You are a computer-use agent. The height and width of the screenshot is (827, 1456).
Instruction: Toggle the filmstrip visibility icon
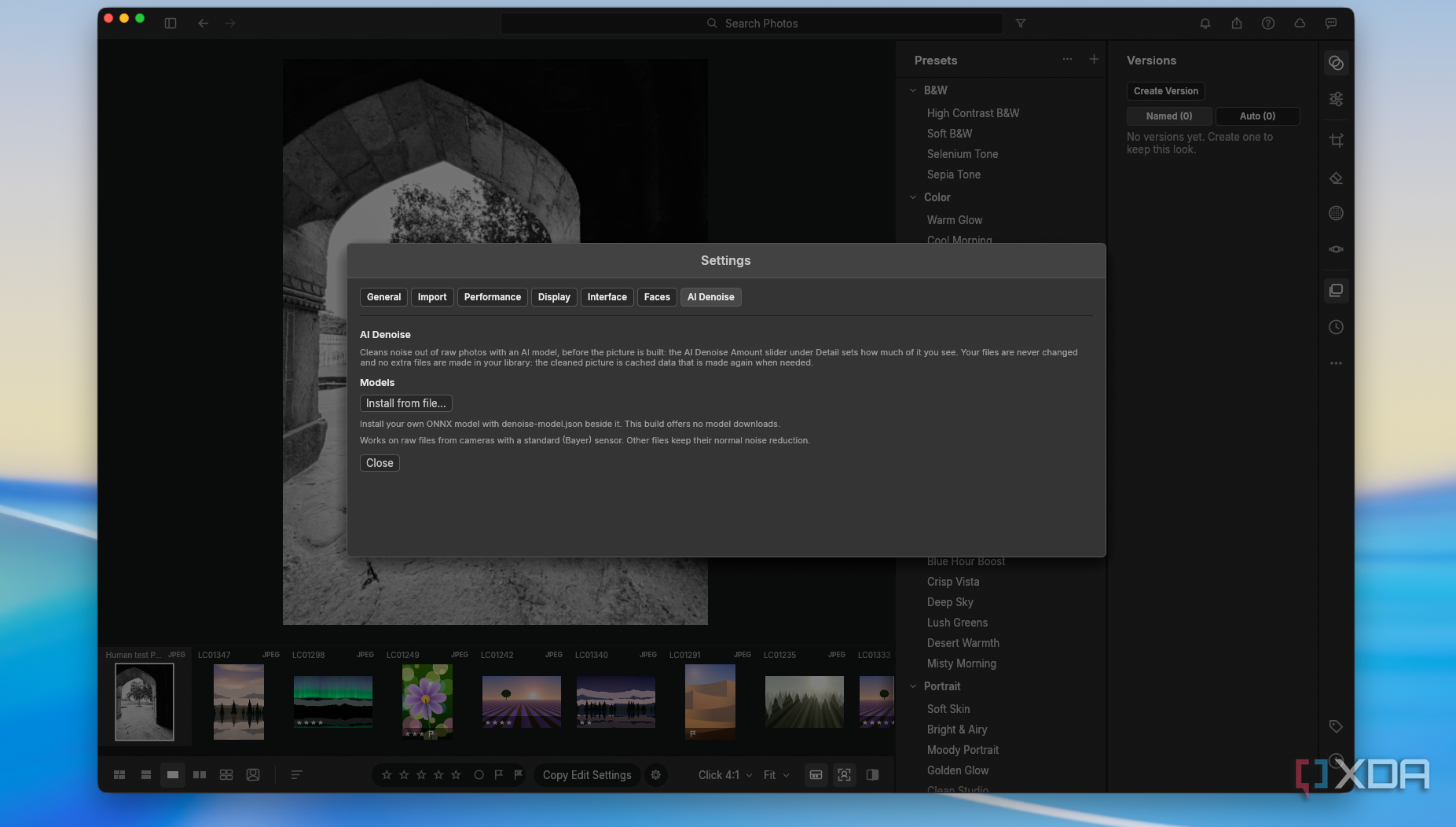816,775
